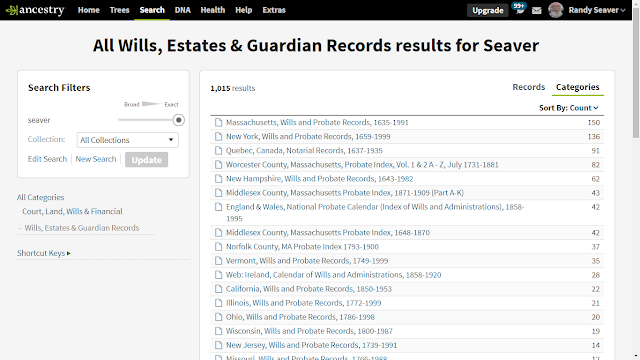Open New York, Wills and Probate Records, 1659-1999
Viewport: 640px width, 360px height.
pyautogui.click(x=308, y=136)
